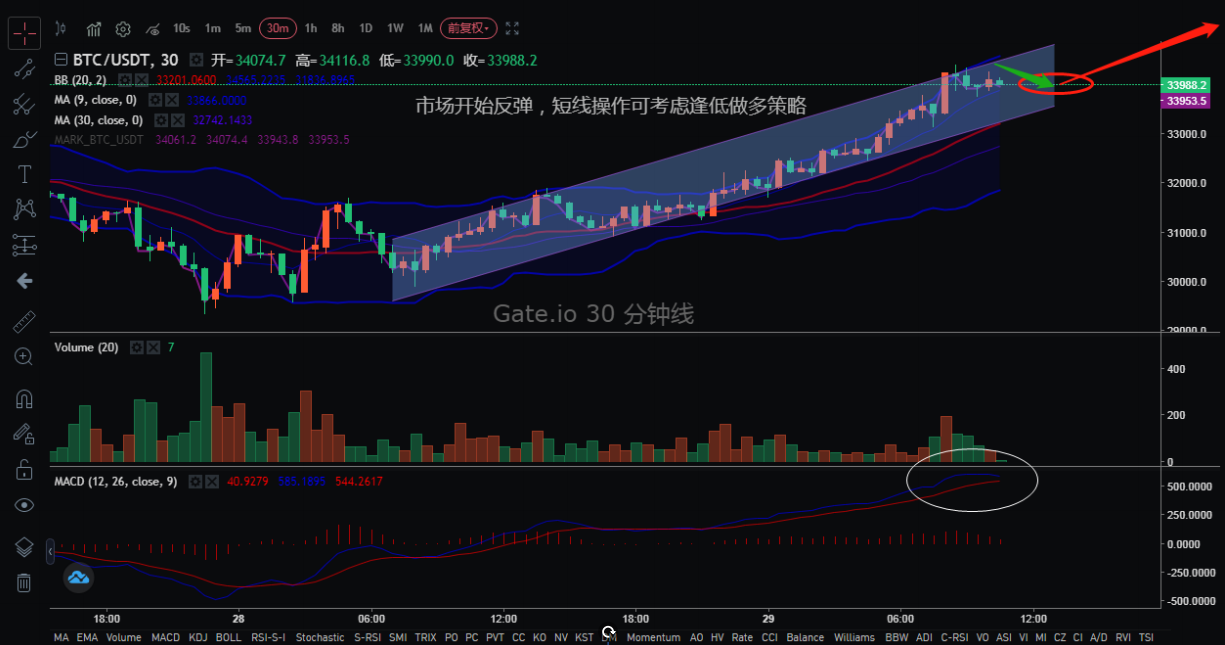Open MA (9, close, 0) settings
Viewport: 1225px width, 645px height.
(x=154, y=100)
